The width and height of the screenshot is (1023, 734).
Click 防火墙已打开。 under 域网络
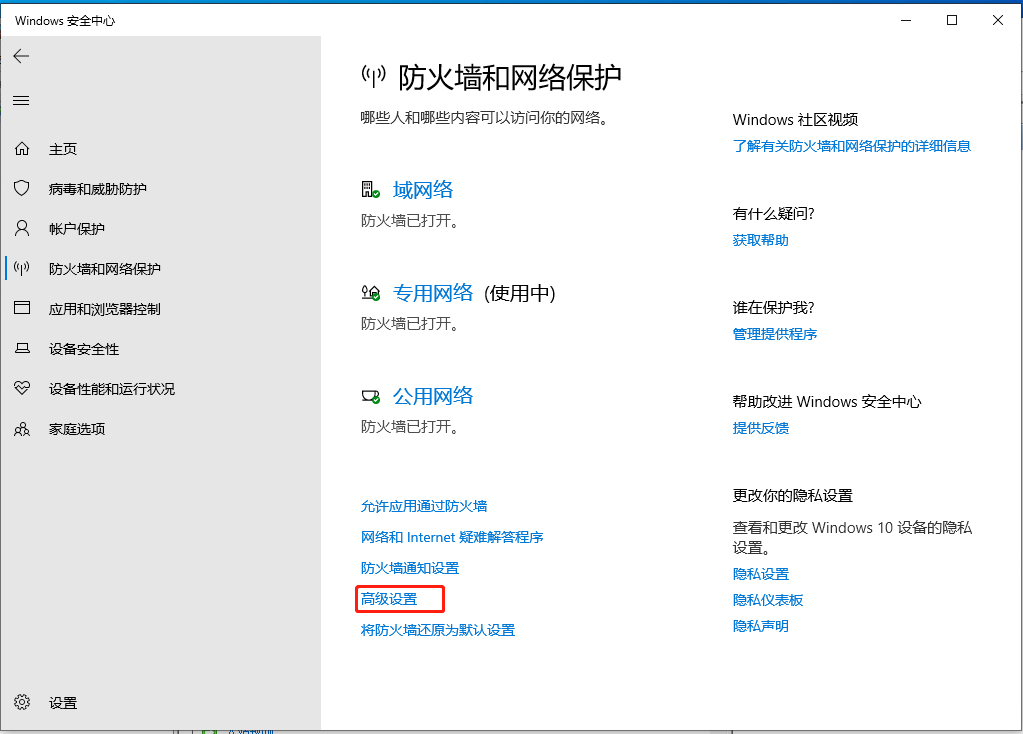[x=410, y=221]
